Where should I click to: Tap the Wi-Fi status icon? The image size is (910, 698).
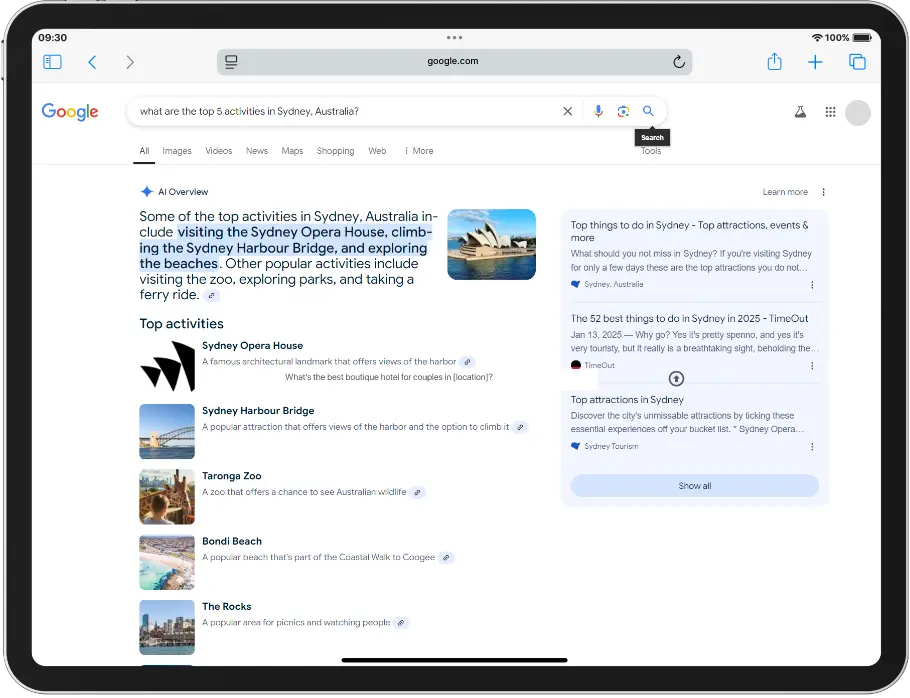tap(817, 38)
